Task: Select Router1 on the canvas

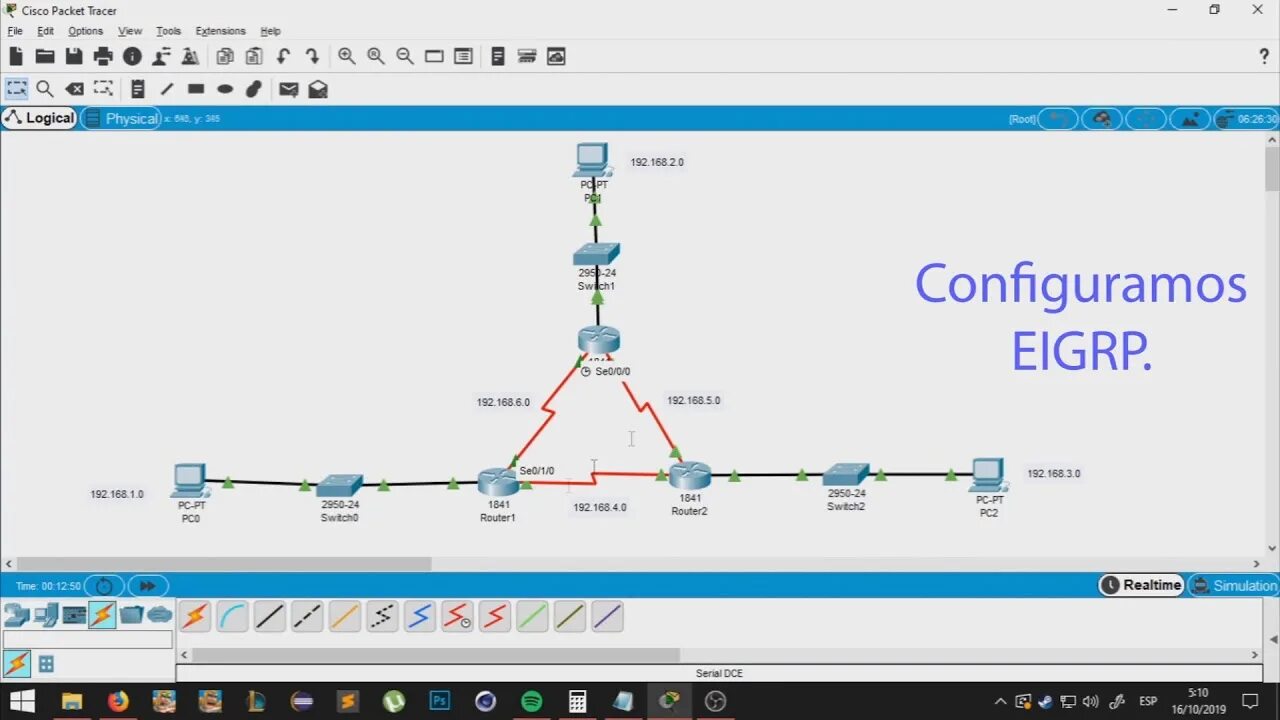Action: tap(497, 482)
